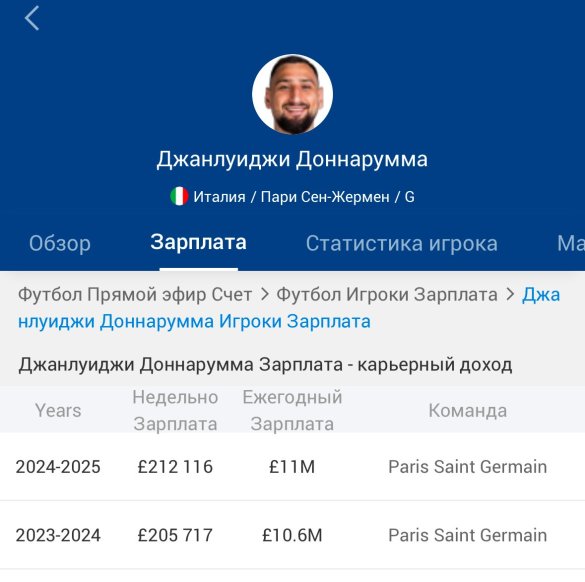This screenshot has width=585, height=582.
Task: Tap the player's profile photo
Action: tap(292, 94)
